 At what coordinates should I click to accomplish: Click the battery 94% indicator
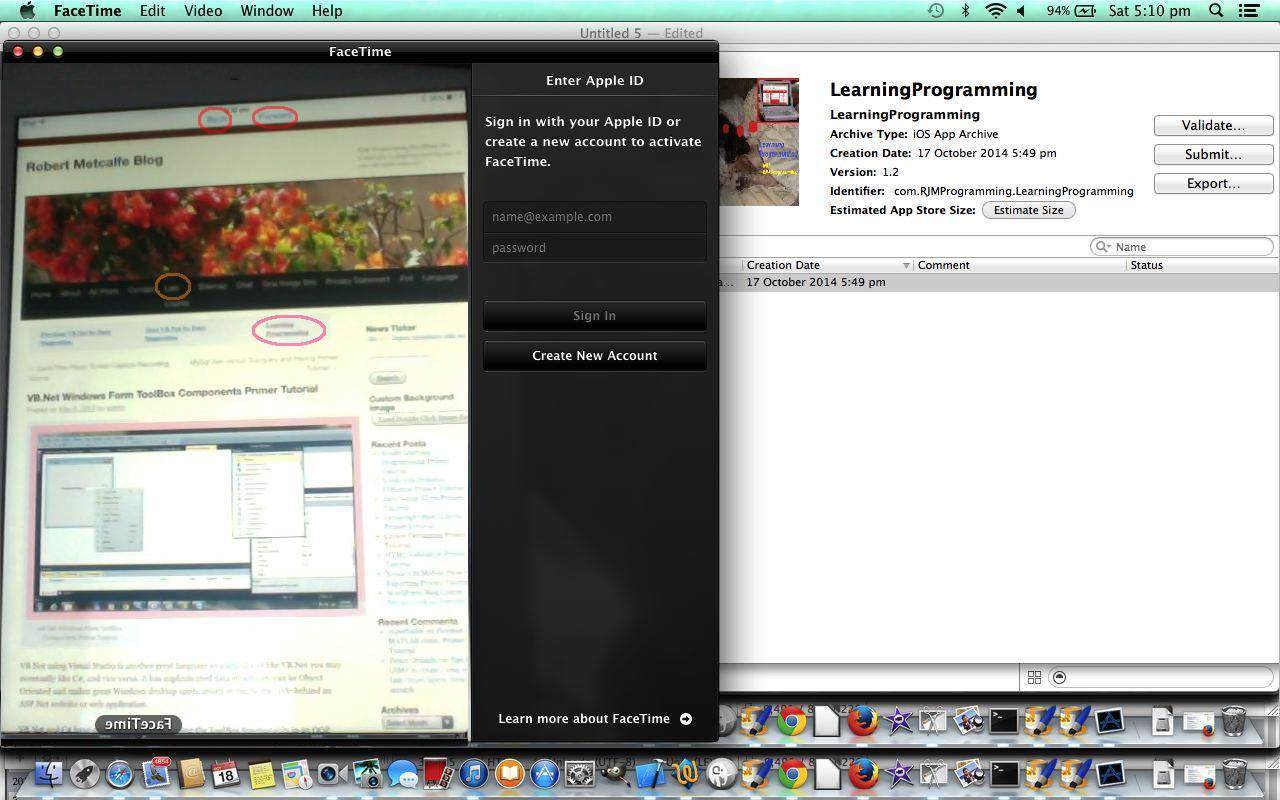point(1070,11)
